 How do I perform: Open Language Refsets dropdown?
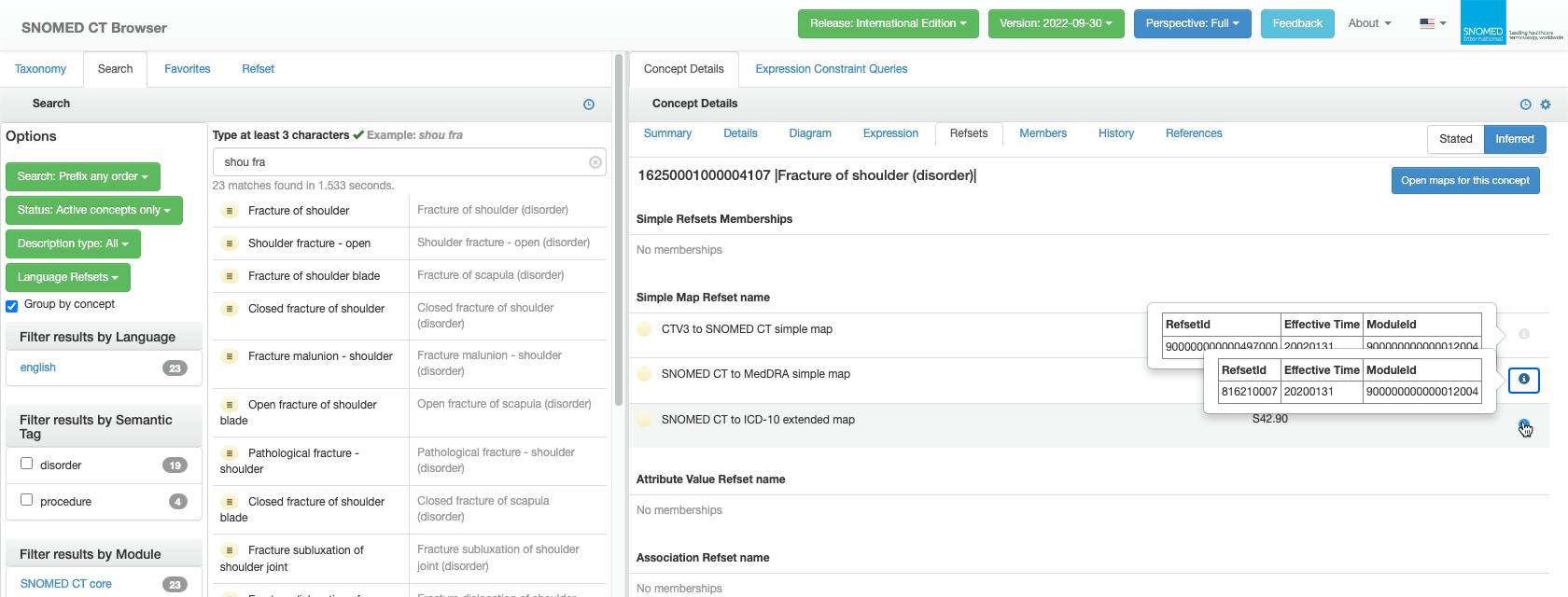[67, 277]
